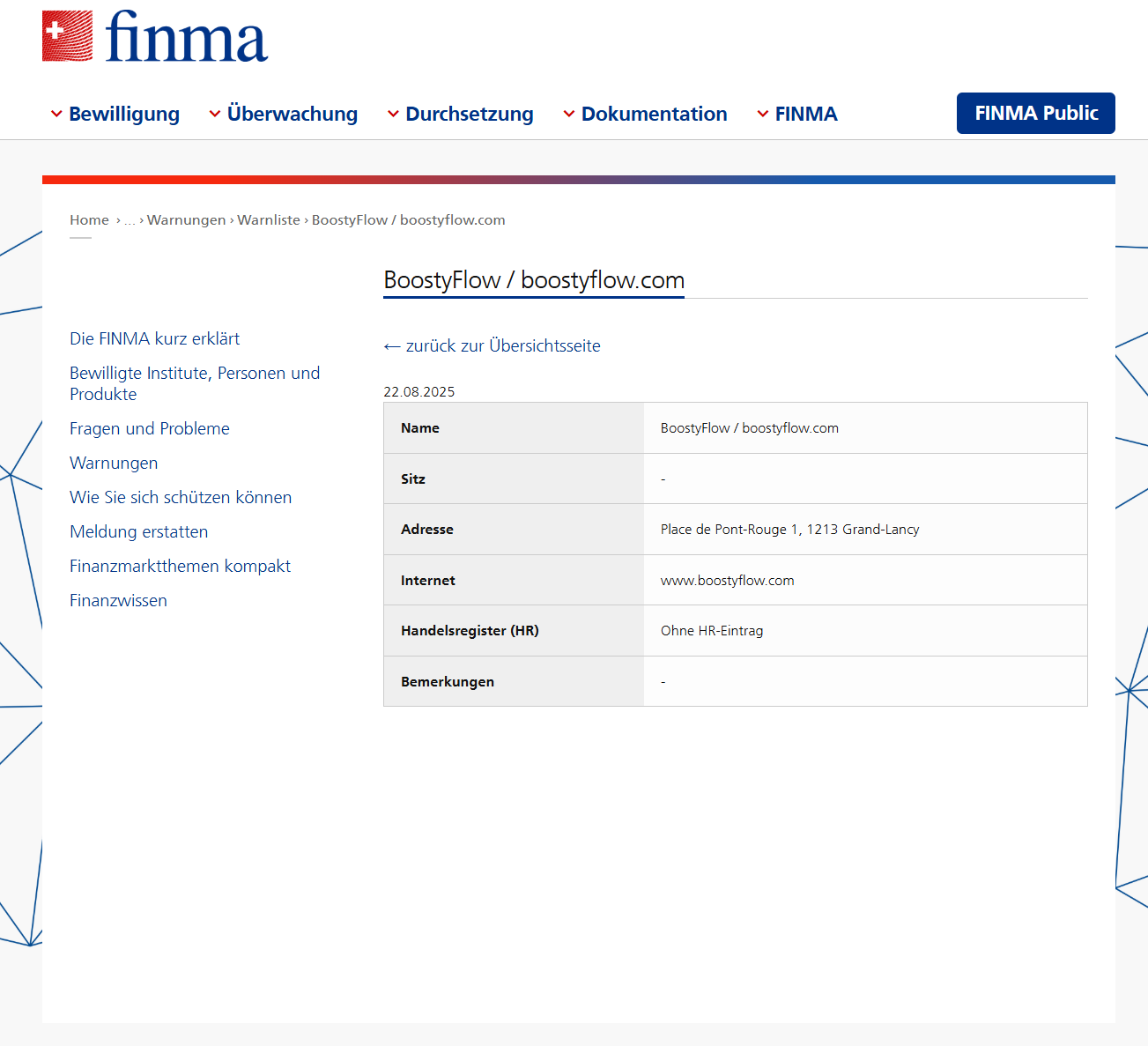This screenshot has width=1148, height=1046.
Task: Go to Home in breadcrumb
Action: [90, 220]
